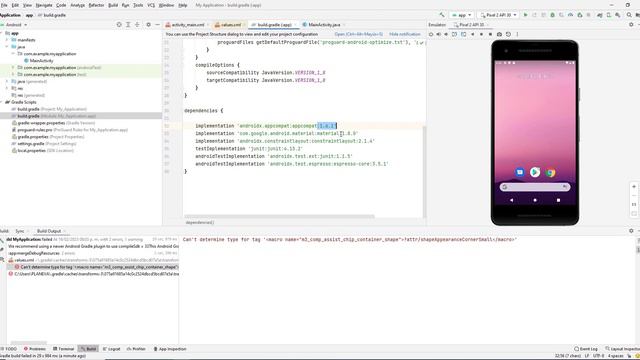
Task: Open the Event Log button
Action: pyautogui.click(x=586, y=349)
